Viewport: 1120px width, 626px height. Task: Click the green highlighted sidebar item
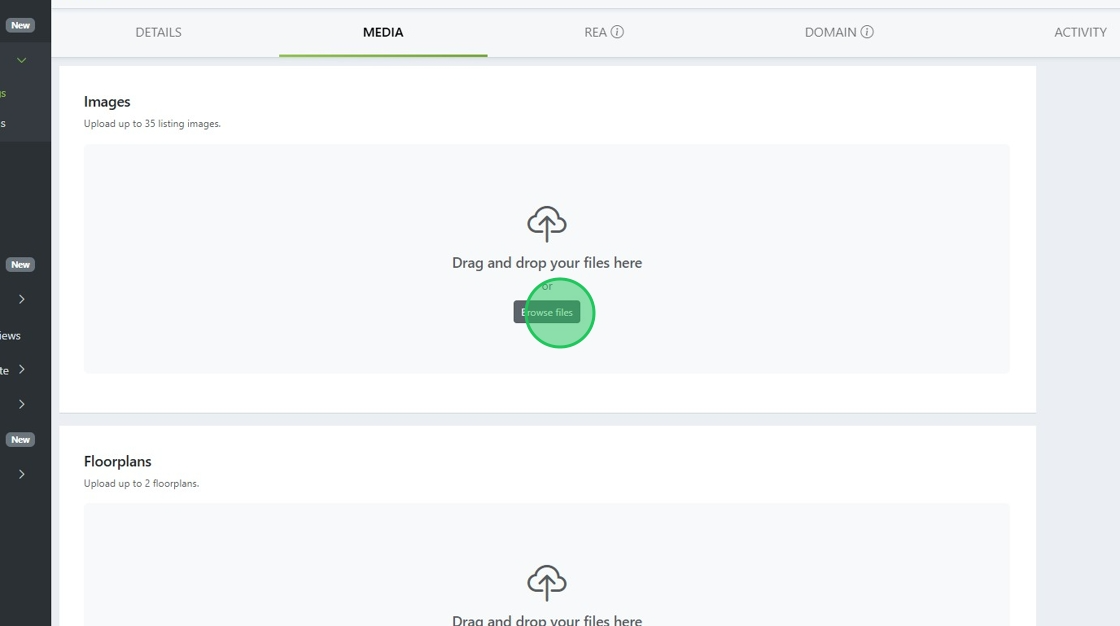click(x=4, y=93)
